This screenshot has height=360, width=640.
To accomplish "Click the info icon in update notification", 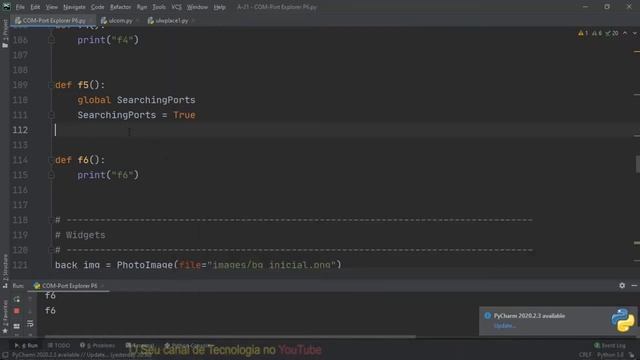I will pos(487,316).
